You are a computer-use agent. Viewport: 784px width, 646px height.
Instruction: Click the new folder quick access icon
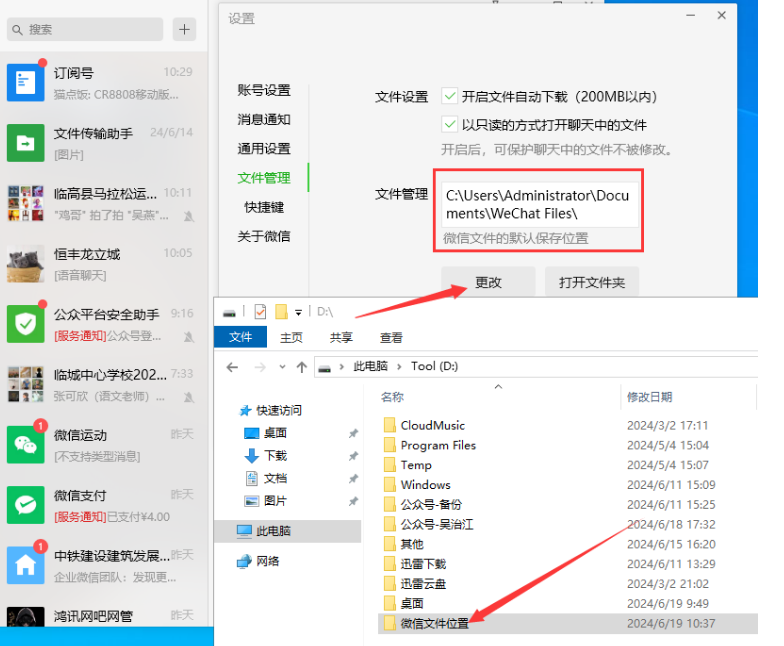tap(282, 312)
